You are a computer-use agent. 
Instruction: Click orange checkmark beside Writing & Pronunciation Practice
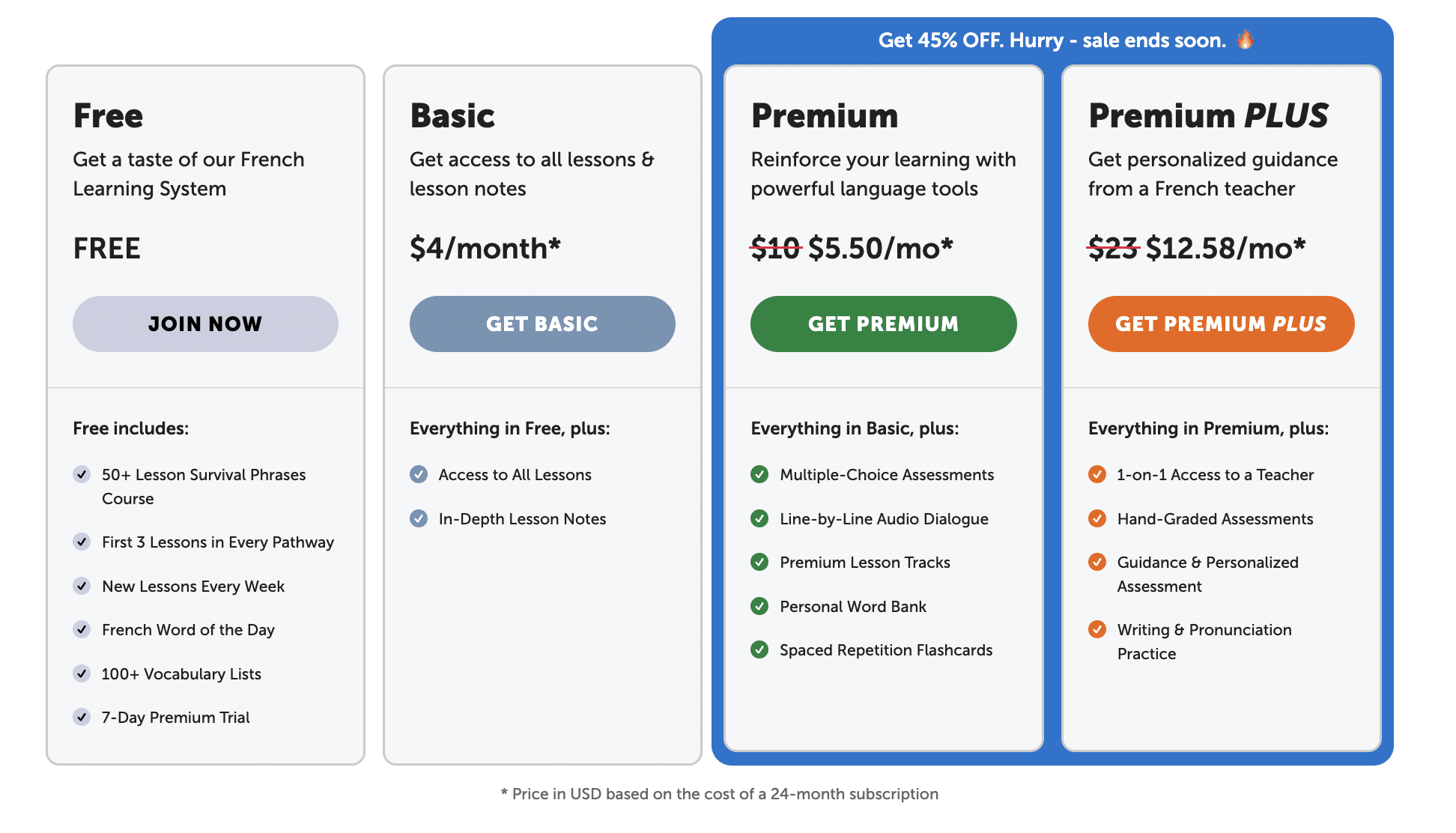1097,629
